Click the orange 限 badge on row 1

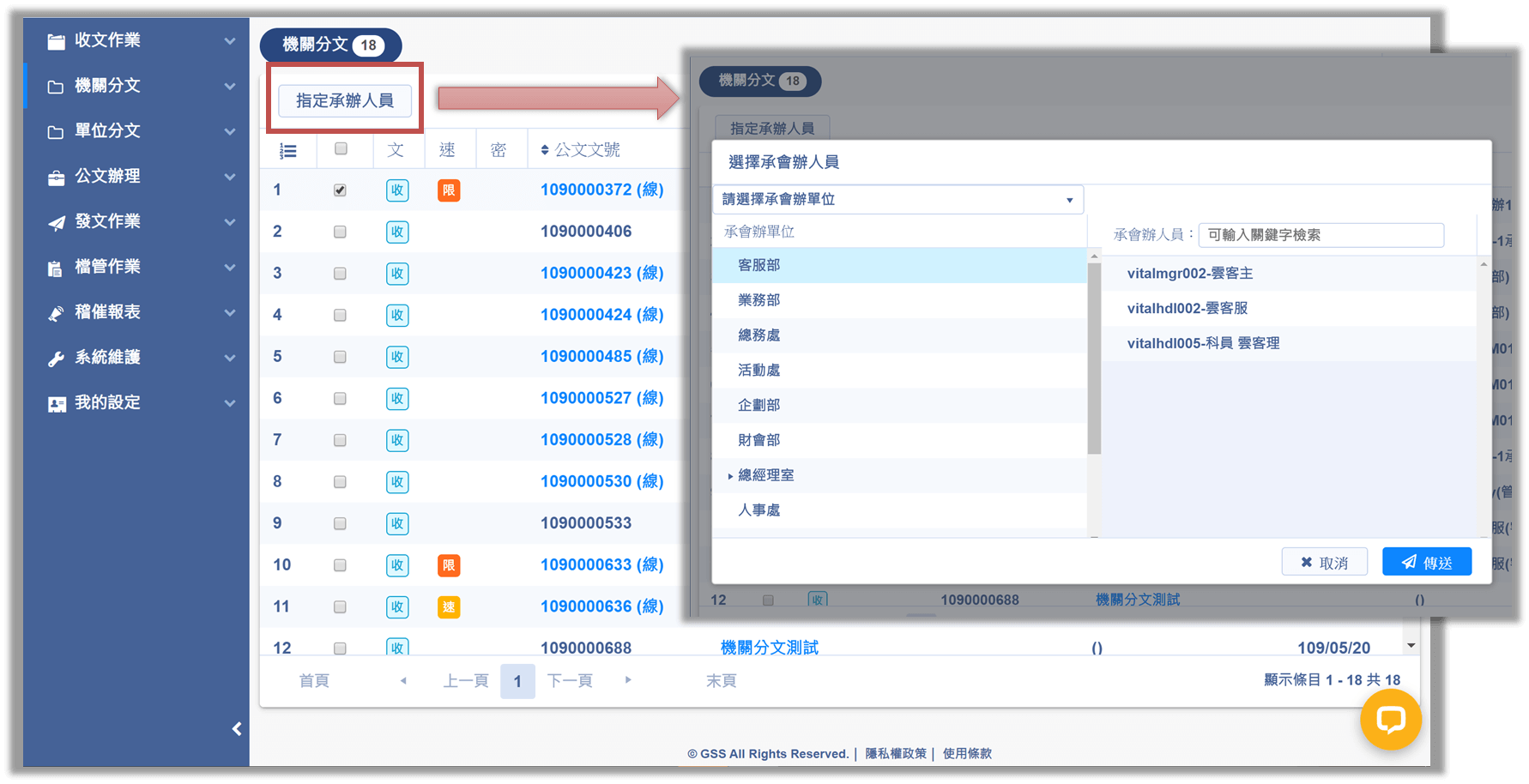click(449, 190)
